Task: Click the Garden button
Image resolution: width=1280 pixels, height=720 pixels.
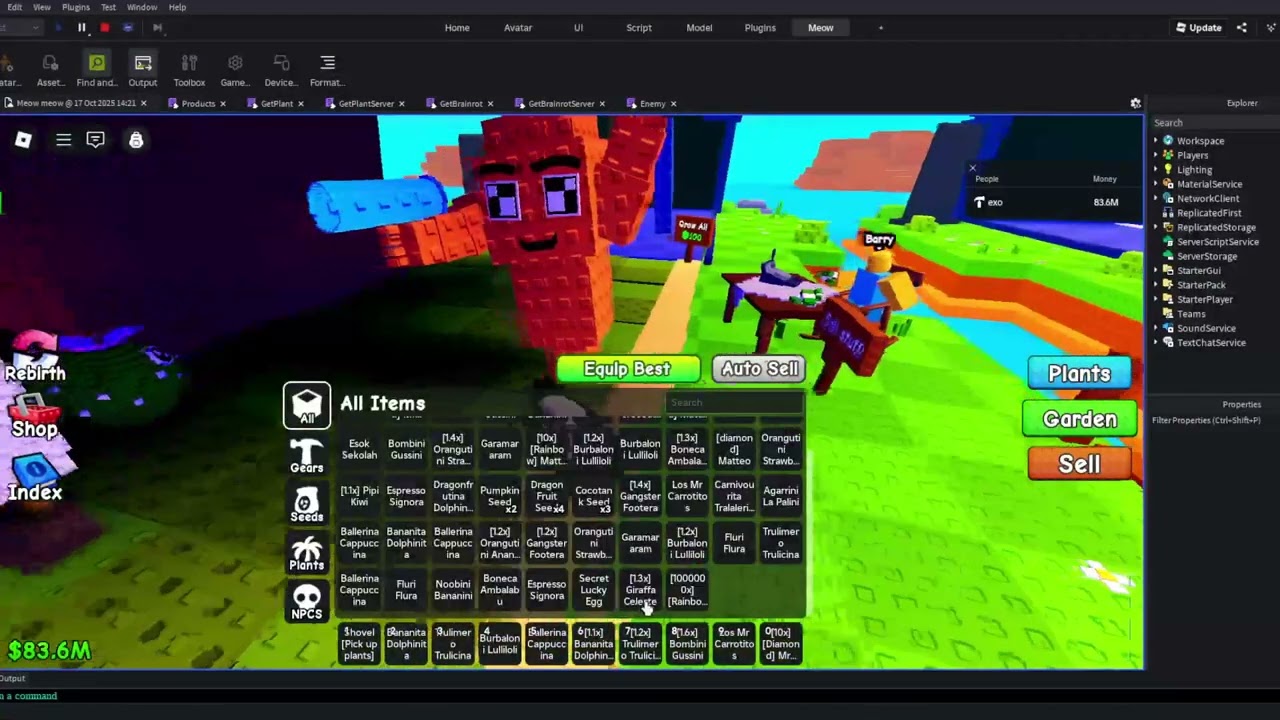Action: (1079, 419)
